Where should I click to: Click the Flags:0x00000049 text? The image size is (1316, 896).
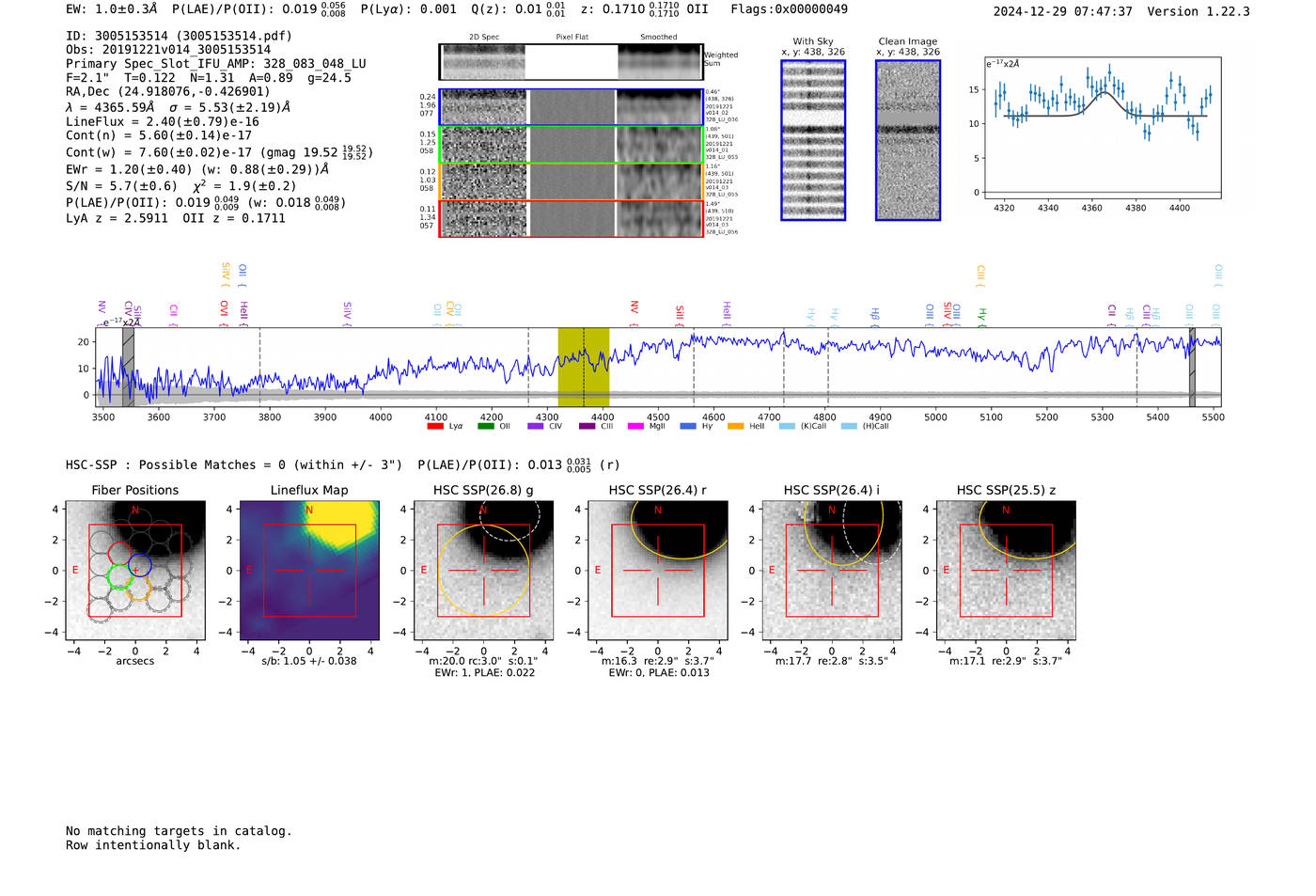coord(790,9)
